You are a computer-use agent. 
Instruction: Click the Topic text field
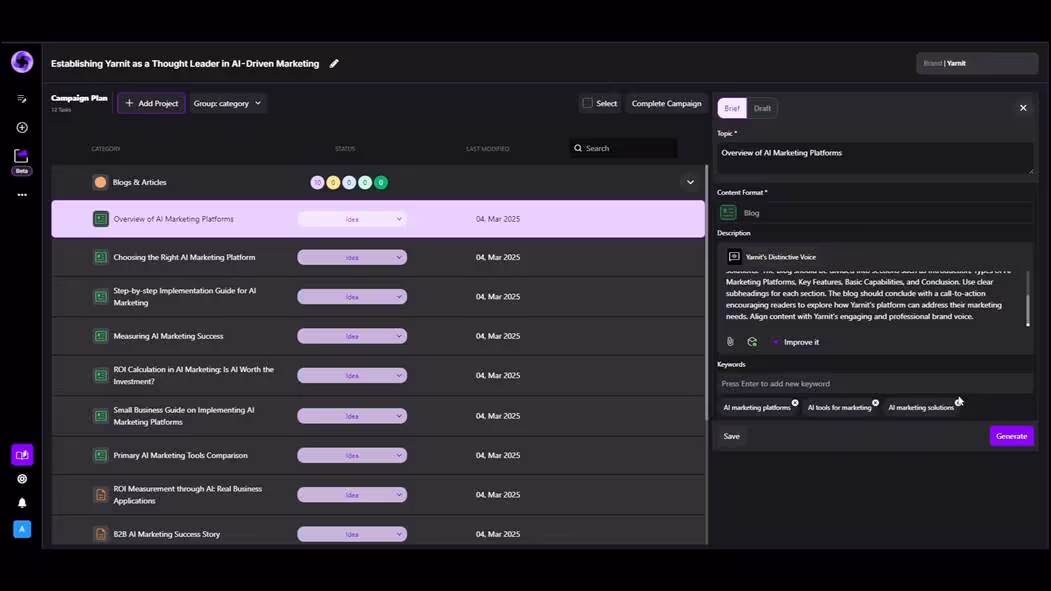(x=875, y=158)
